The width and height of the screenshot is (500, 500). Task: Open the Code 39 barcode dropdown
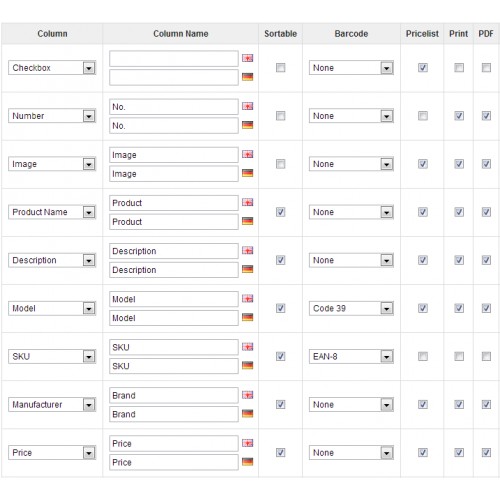pyautogui.click(x=351, y=308)
